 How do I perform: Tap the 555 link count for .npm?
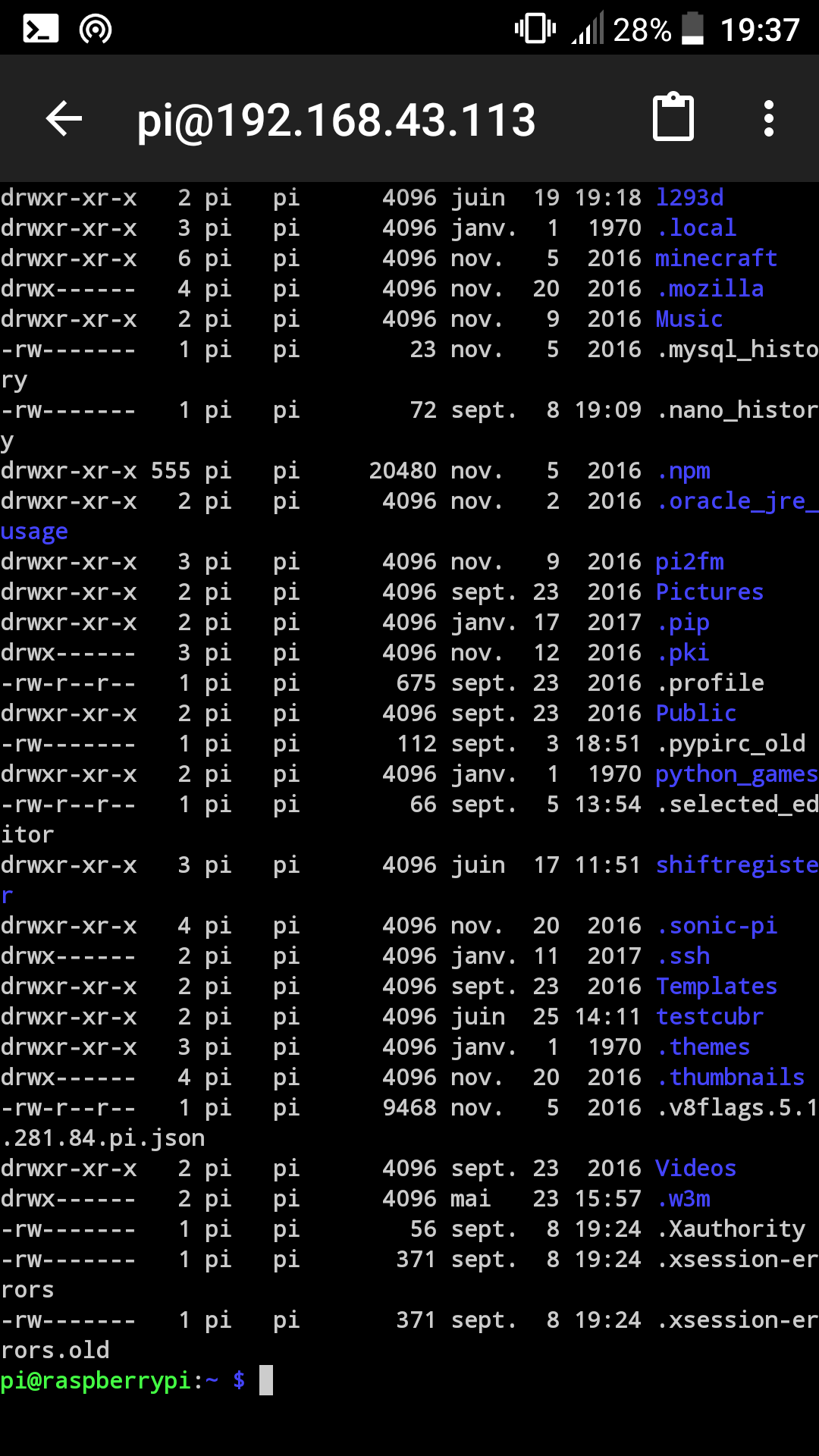click(x=171, y=471)
